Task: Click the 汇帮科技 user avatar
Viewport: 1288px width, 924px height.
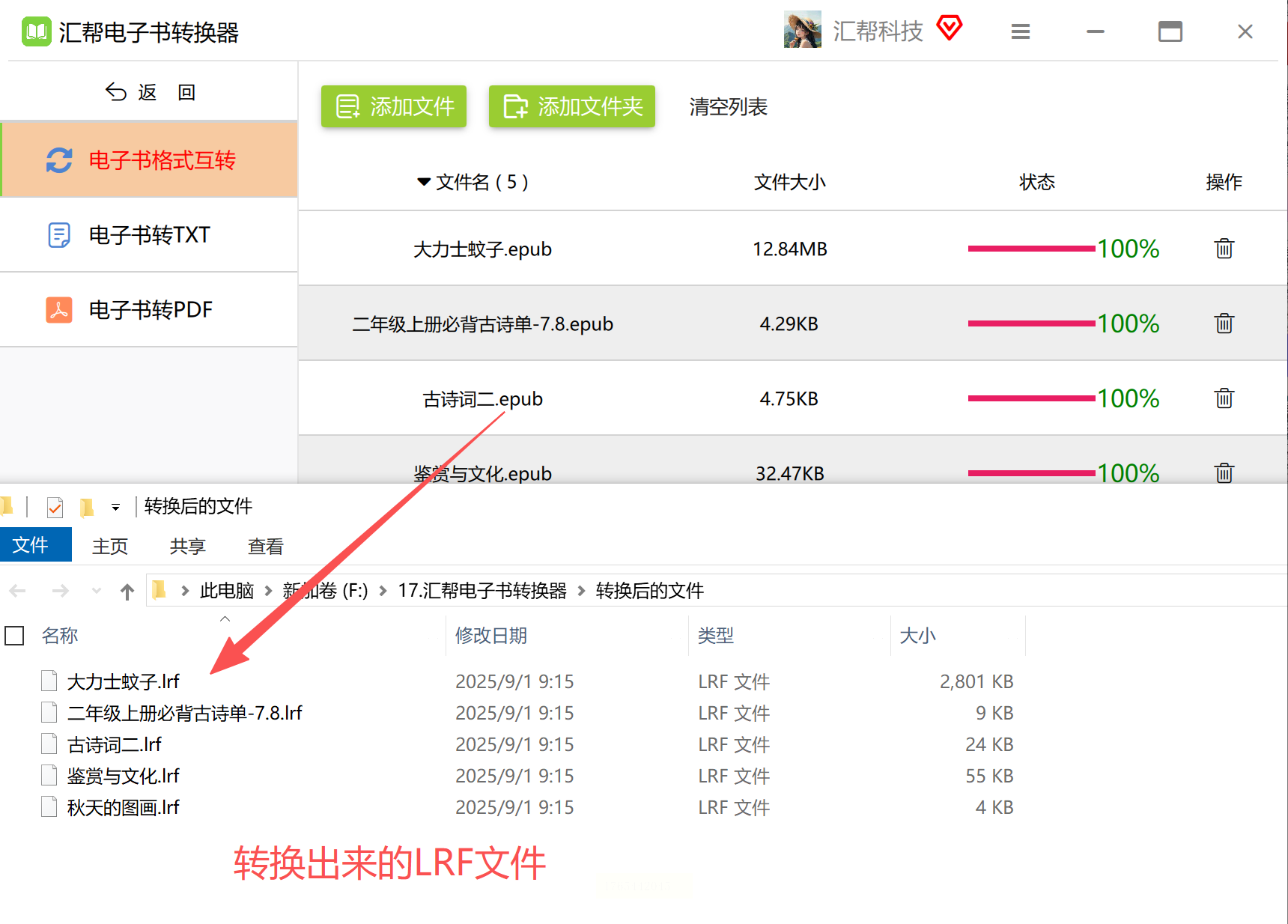Action: pos(802,30)
